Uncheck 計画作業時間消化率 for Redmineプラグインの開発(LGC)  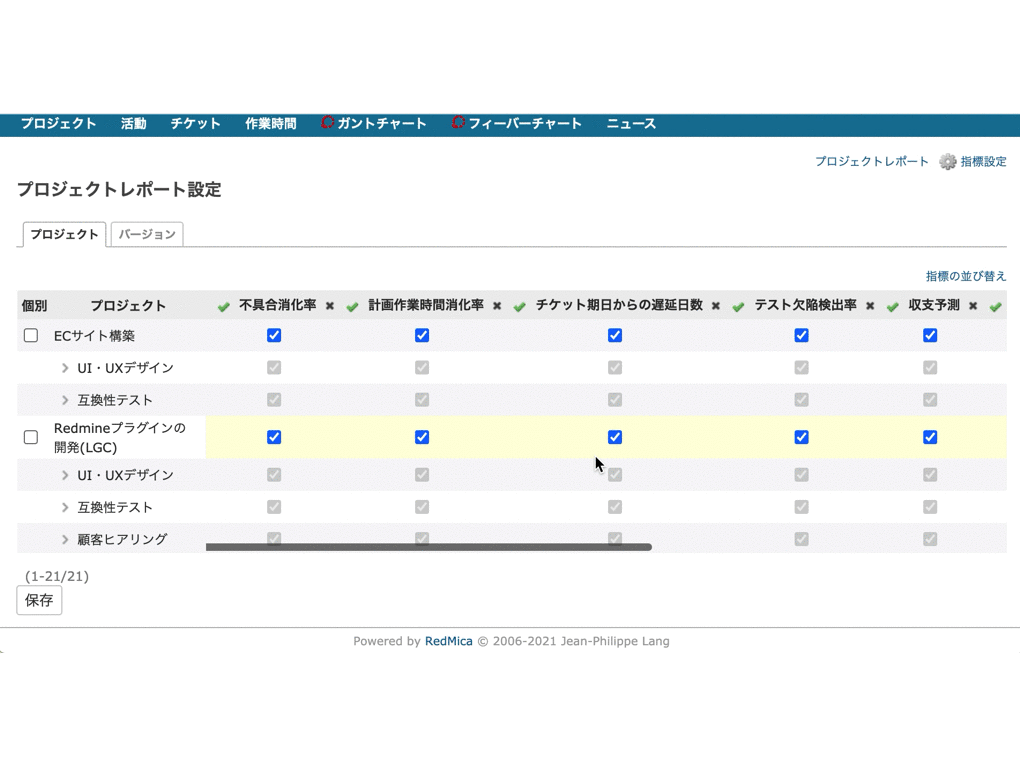[422, 437]
